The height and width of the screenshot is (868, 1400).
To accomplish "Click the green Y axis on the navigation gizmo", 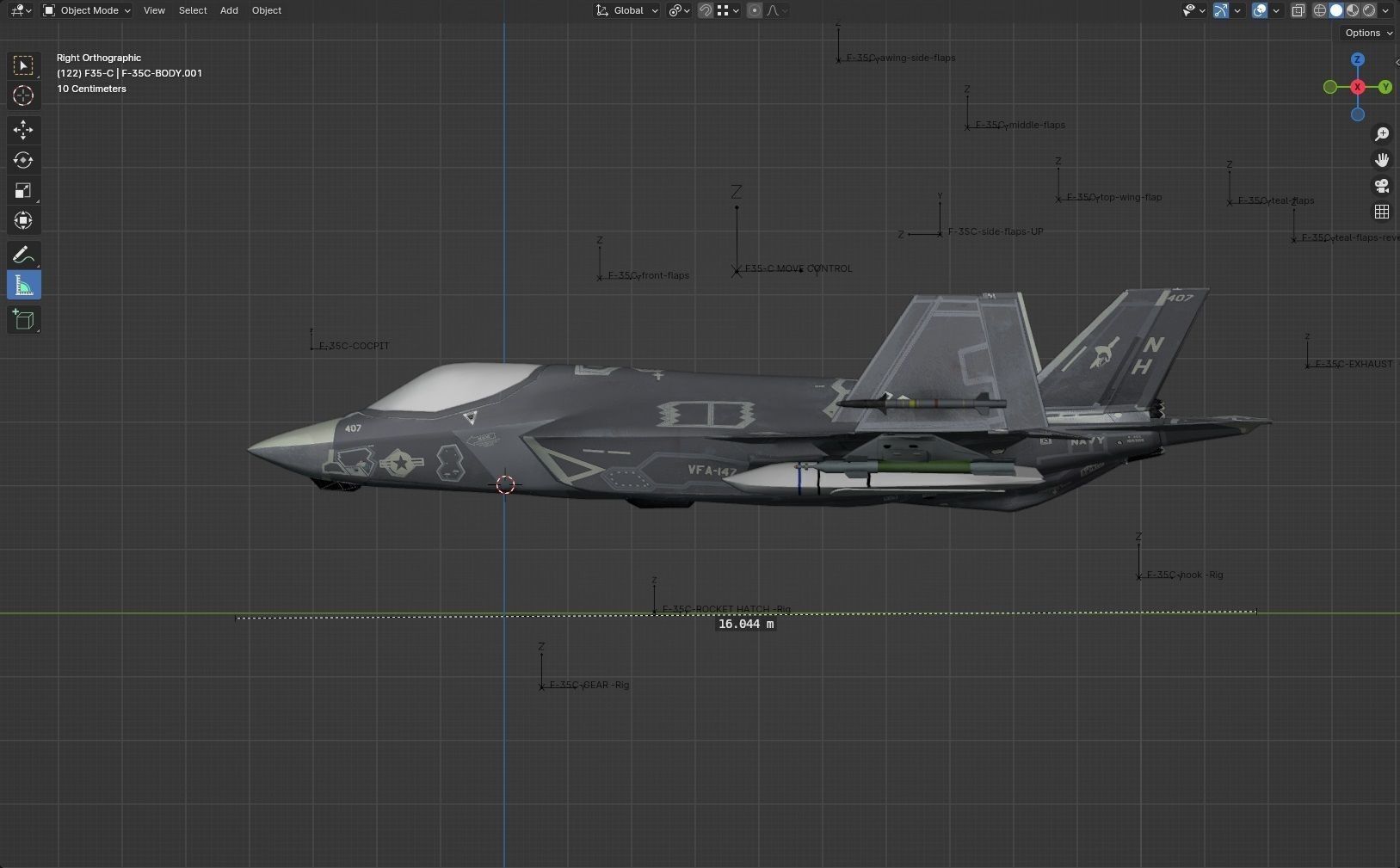I will [1385, 87].
